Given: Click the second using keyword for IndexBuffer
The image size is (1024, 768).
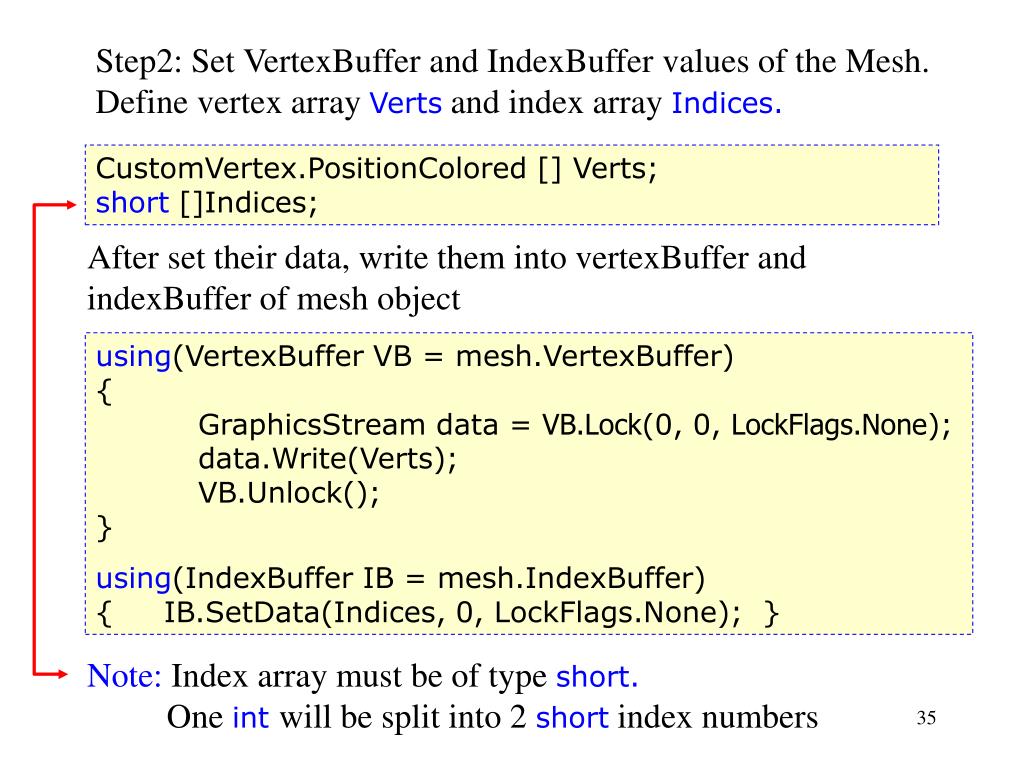Looking at the screenshot, I should (x=133, y=579).
